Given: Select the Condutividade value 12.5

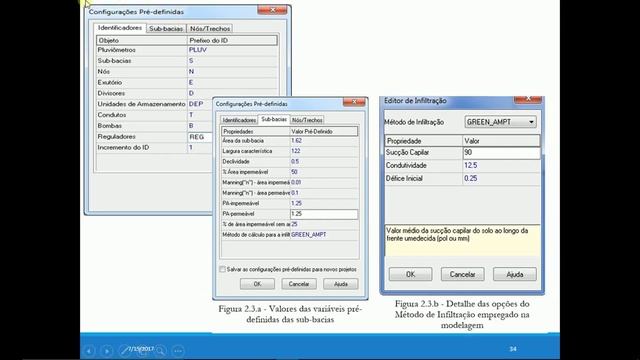Looking at the screenshot, I should click(471, 166).
